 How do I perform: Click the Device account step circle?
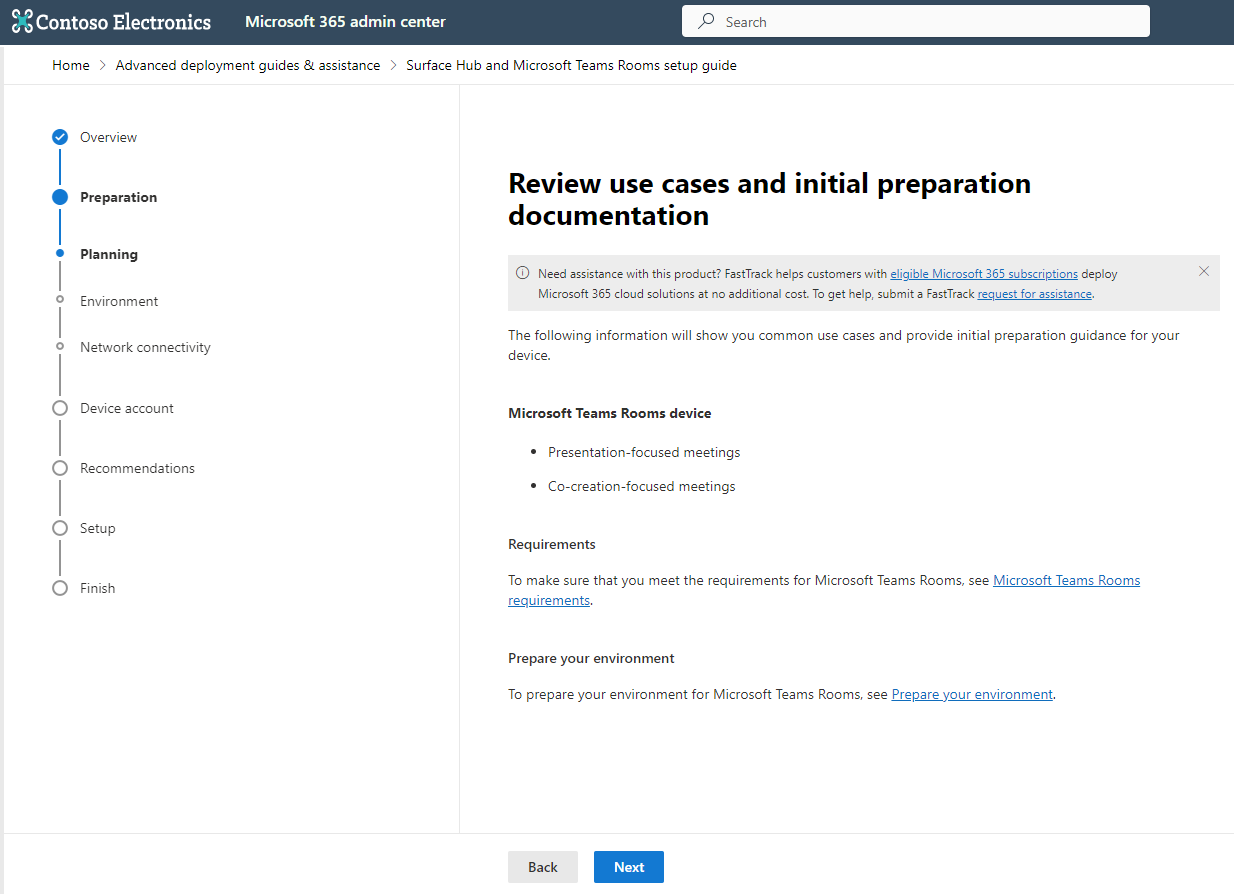[60, 408]
